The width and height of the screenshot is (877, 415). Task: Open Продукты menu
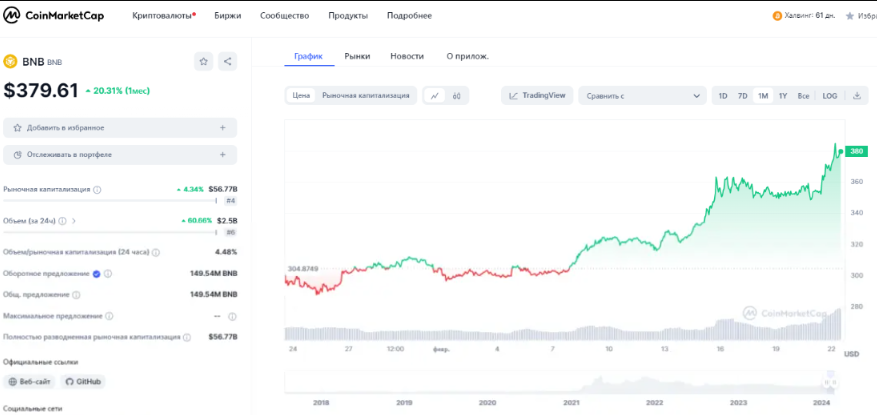pos(348,16)
